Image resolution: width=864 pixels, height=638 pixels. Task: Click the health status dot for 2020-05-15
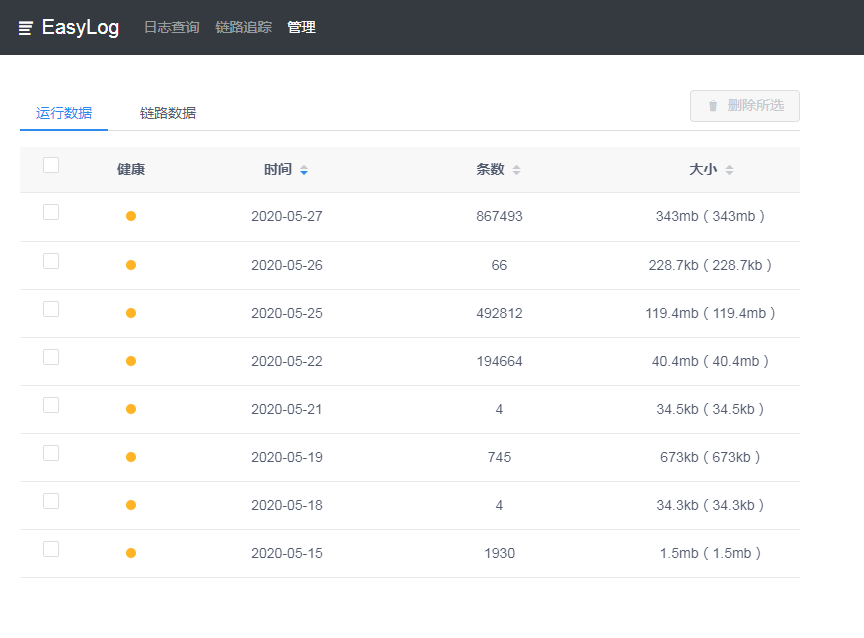tap(131, 553)
